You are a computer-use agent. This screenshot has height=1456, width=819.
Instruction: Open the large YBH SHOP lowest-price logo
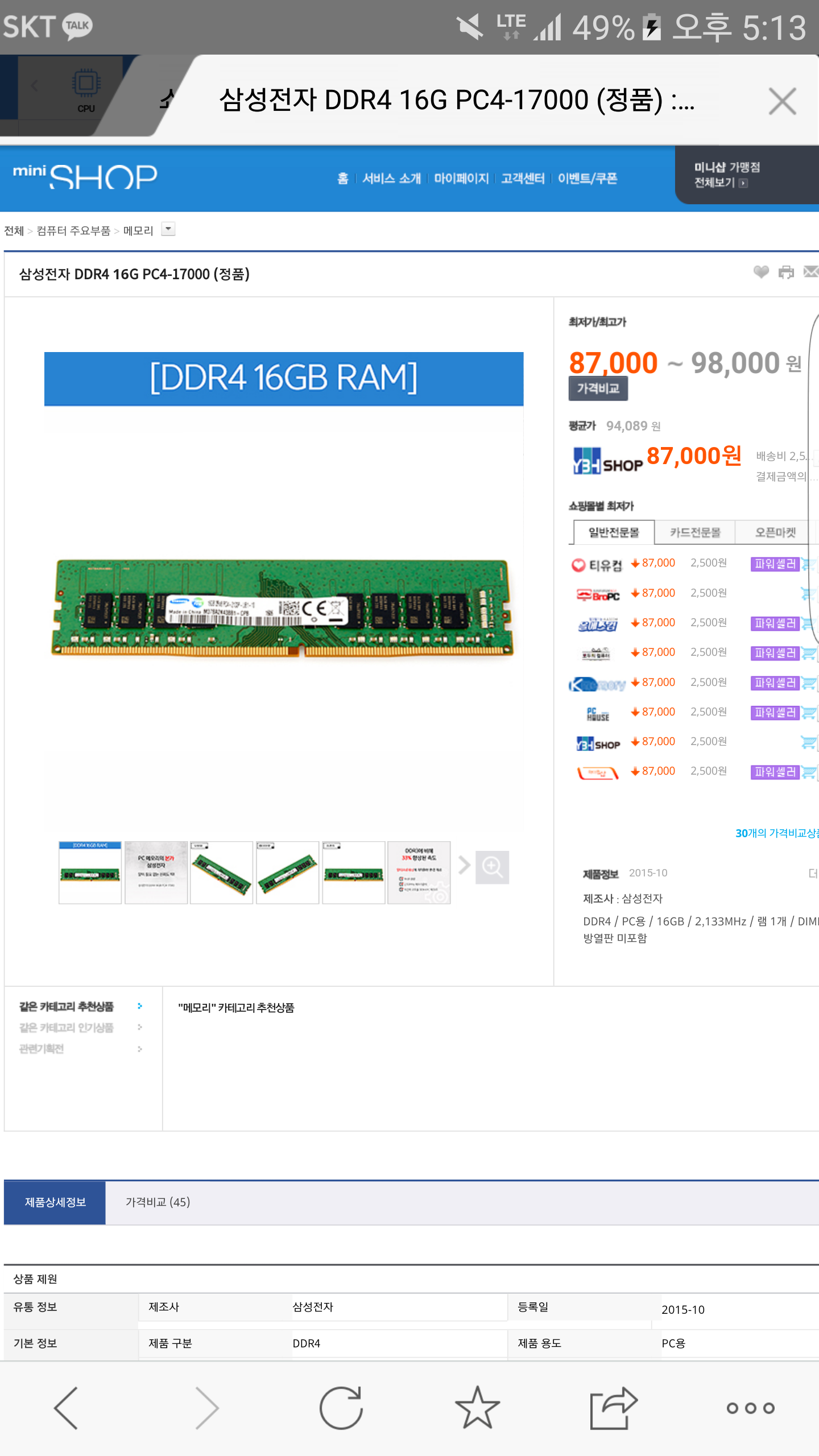click(x=607, y=461)
